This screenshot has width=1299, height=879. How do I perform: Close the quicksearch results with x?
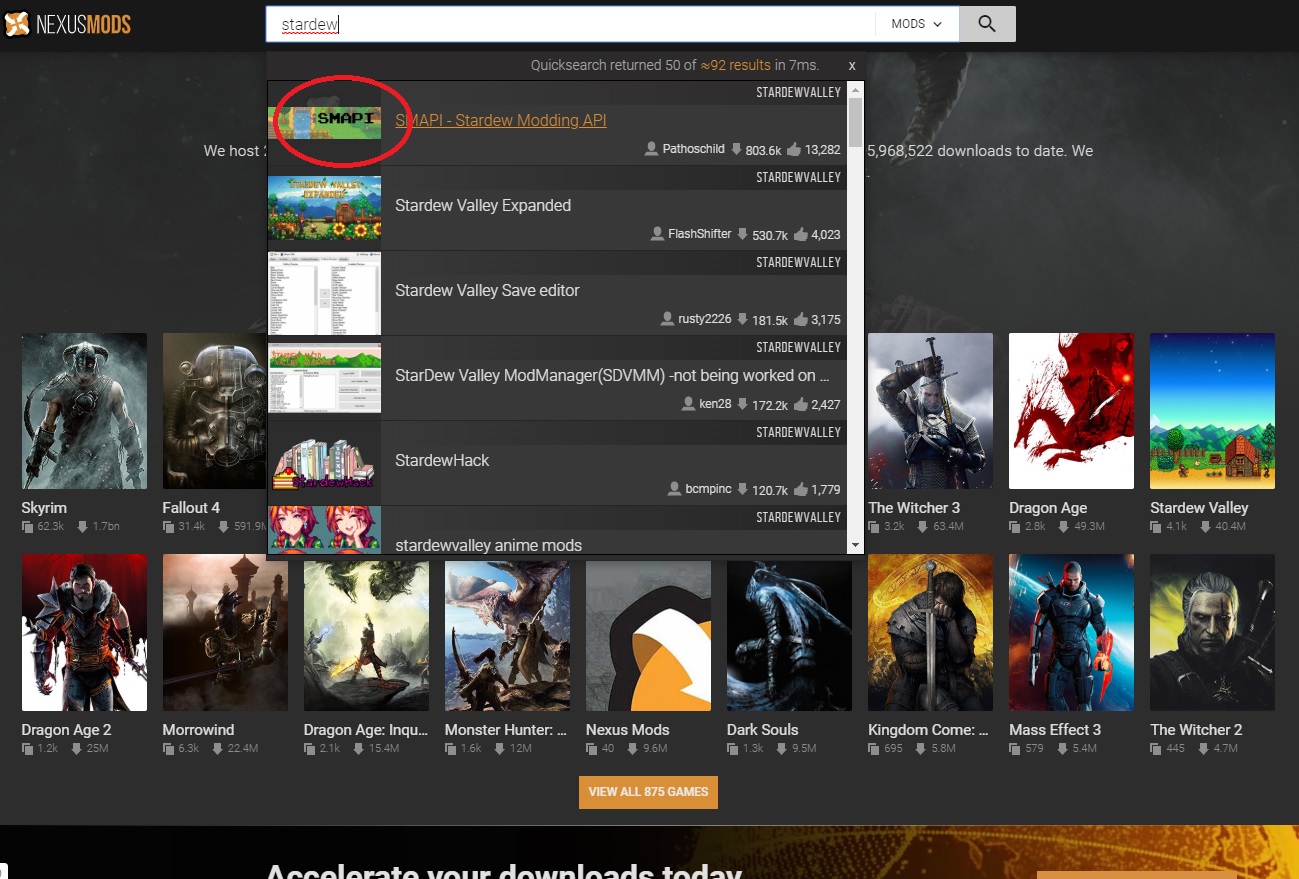852,65
